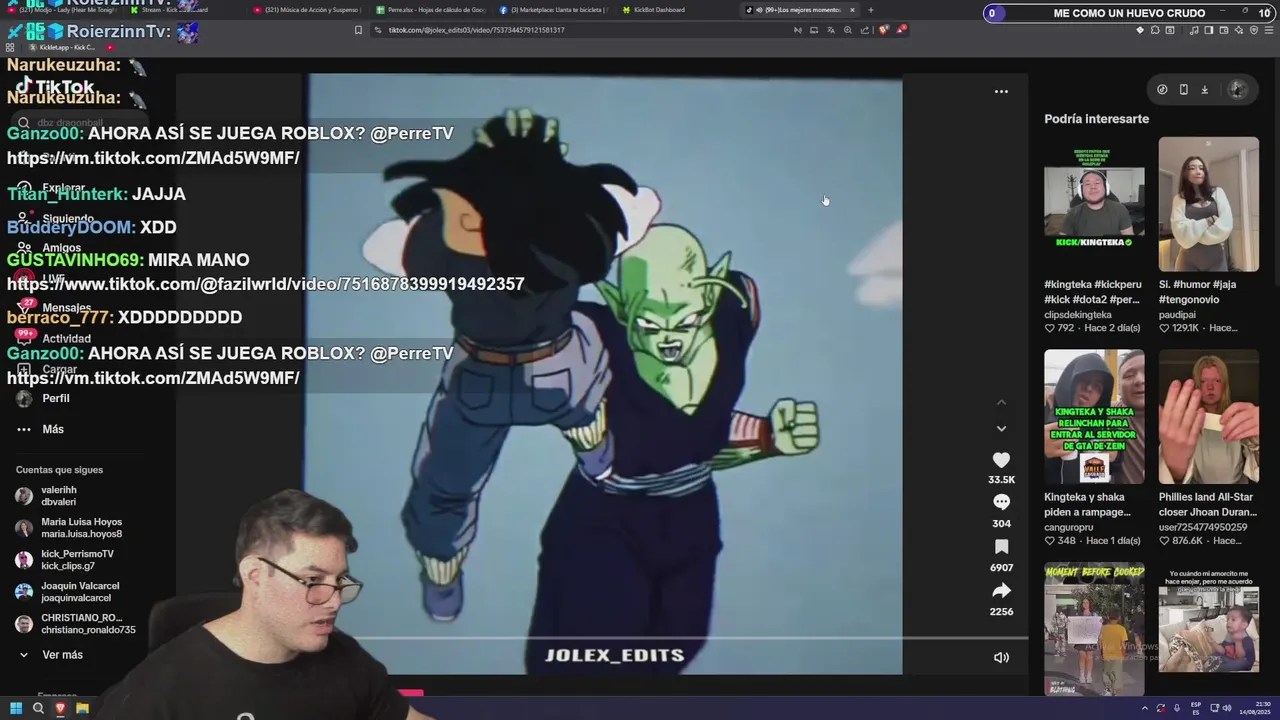
Task: Toggle the browser sidebar panel icon
Action: point(1209,30)
